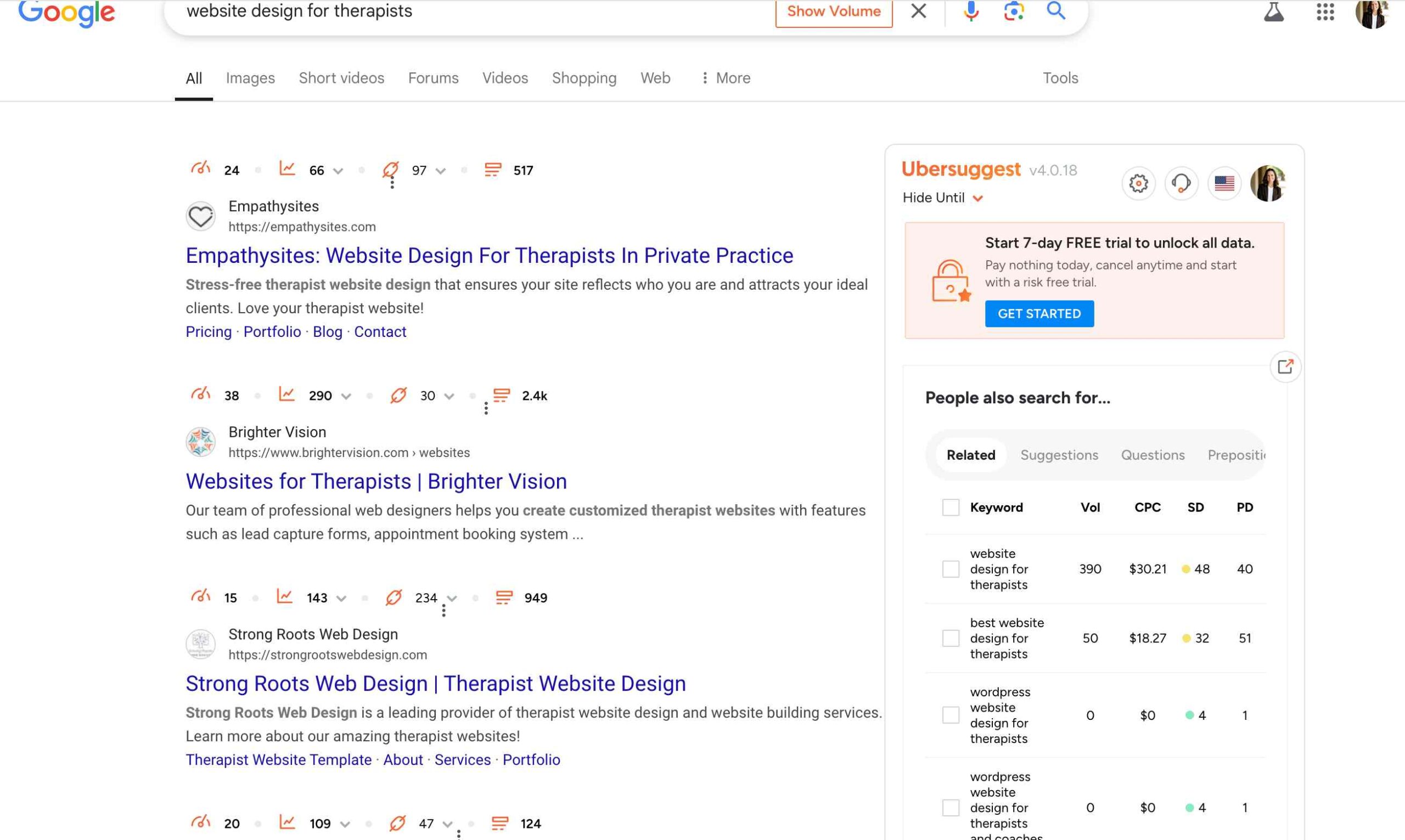This screenshot has width=1405, height=840.
Task: Select Questions tab in Ubersuggest
Action: pyautogui.click(x=1153, y=455)
